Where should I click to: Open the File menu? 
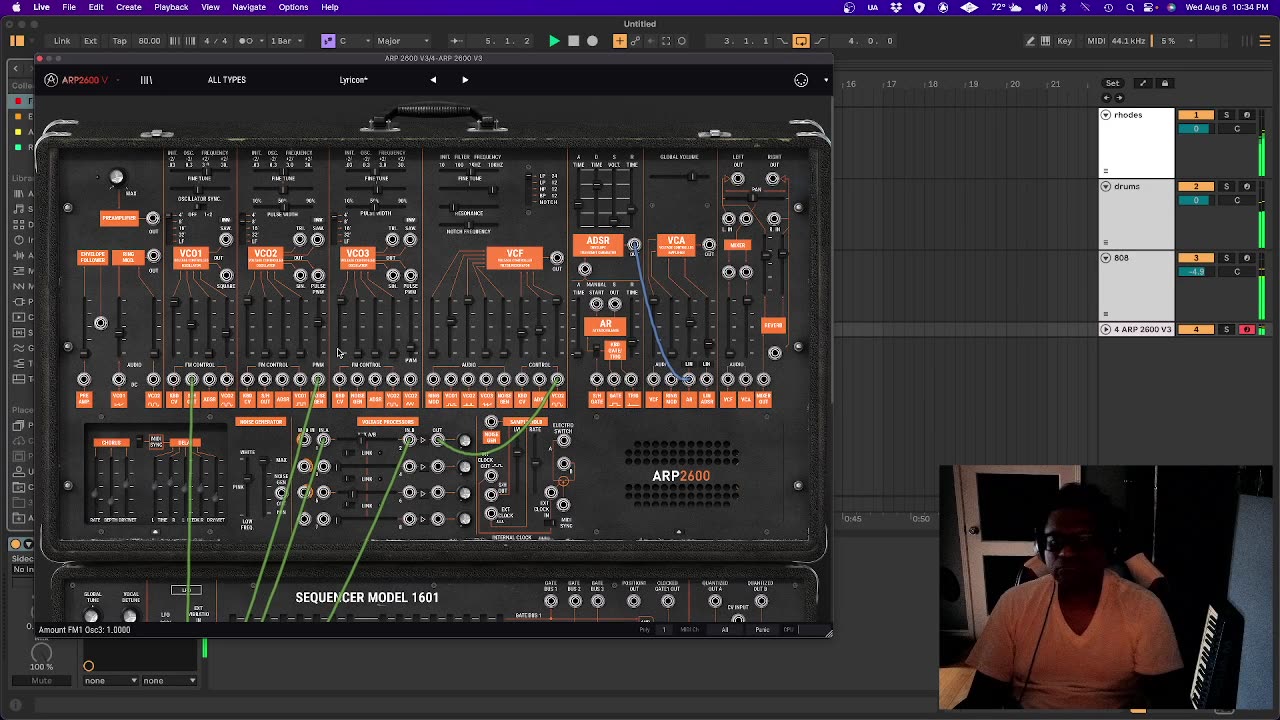[69, 7]
